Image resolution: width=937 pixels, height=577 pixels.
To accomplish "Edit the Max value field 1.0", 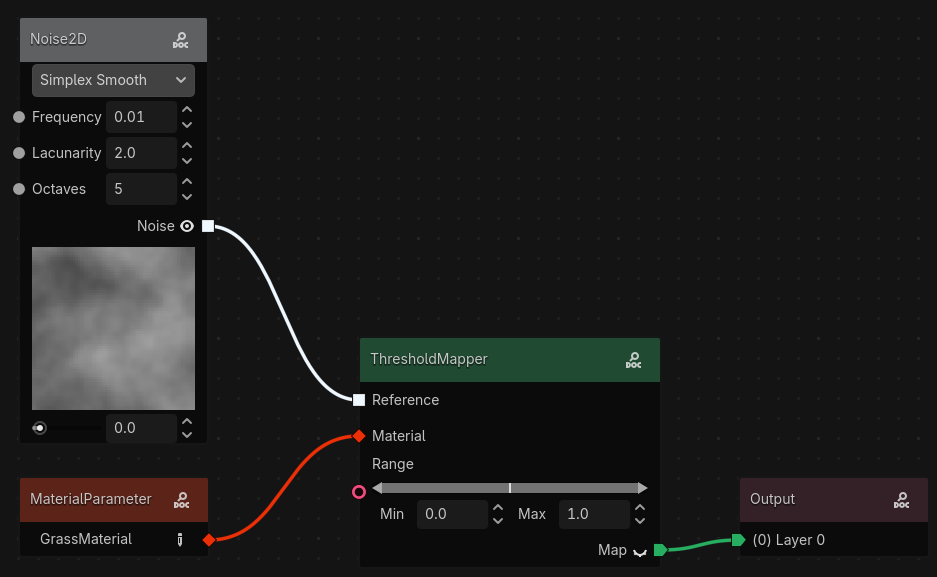I will tap(595, 514).
